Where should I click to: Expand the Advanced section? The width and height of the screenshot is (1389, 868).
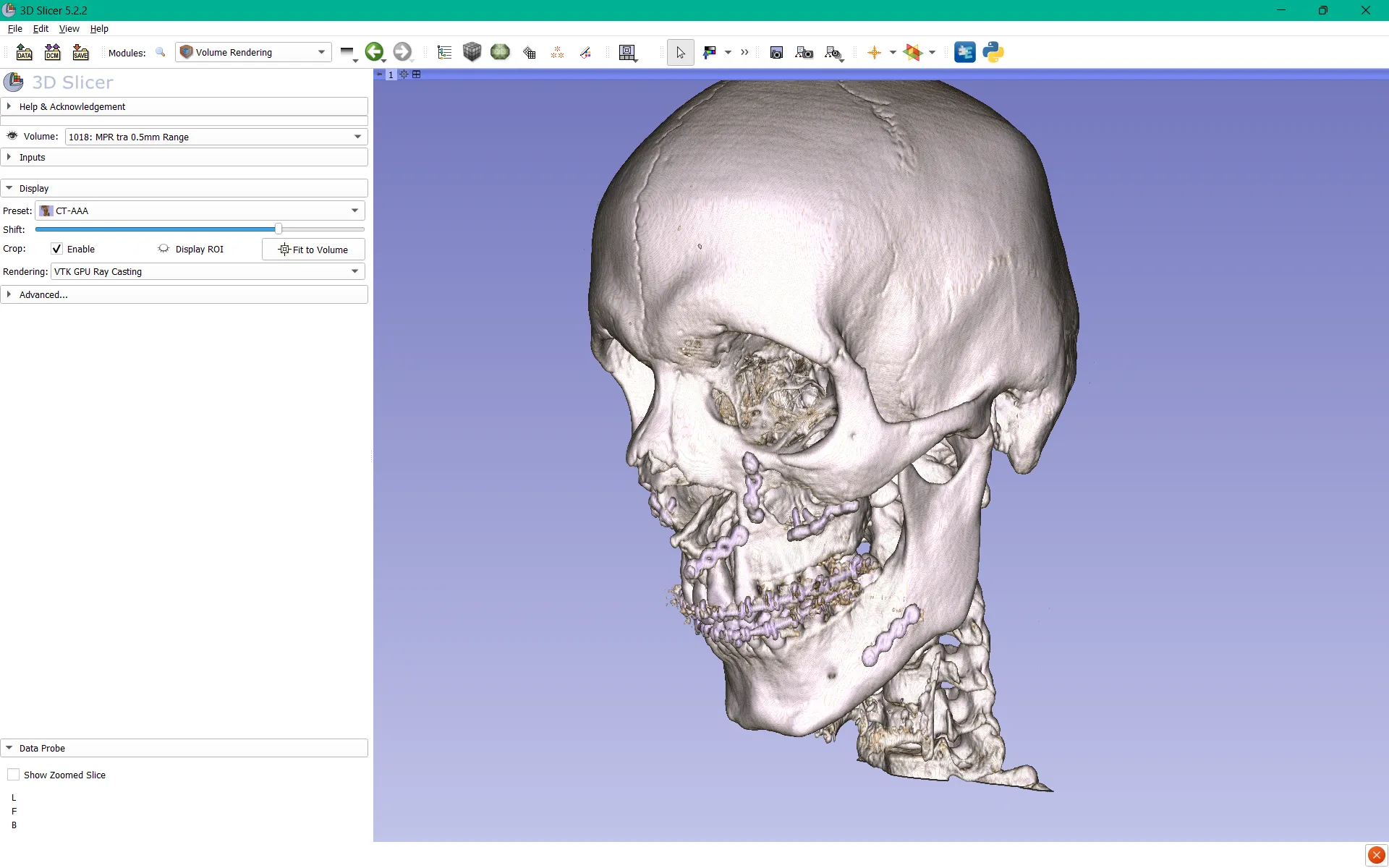click(43, 294)
